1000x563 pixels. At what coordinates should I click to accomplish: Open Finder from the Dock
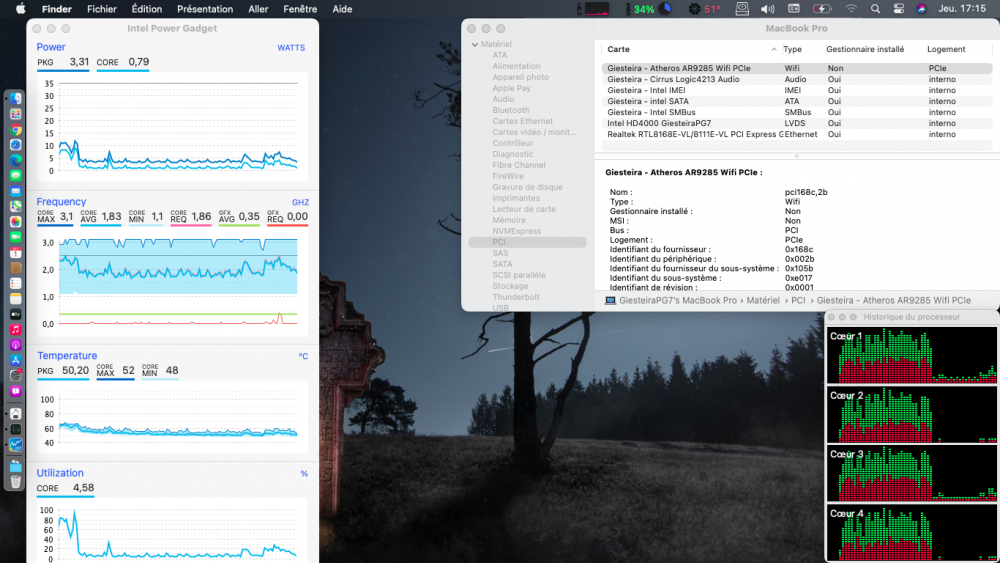point(15,99)
